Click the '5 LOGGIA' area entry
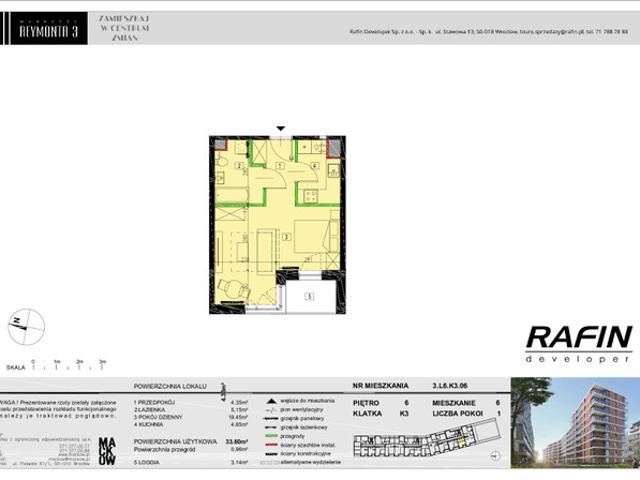The width and height of the screenshot is (640, 480). click(x=191, y=462)
